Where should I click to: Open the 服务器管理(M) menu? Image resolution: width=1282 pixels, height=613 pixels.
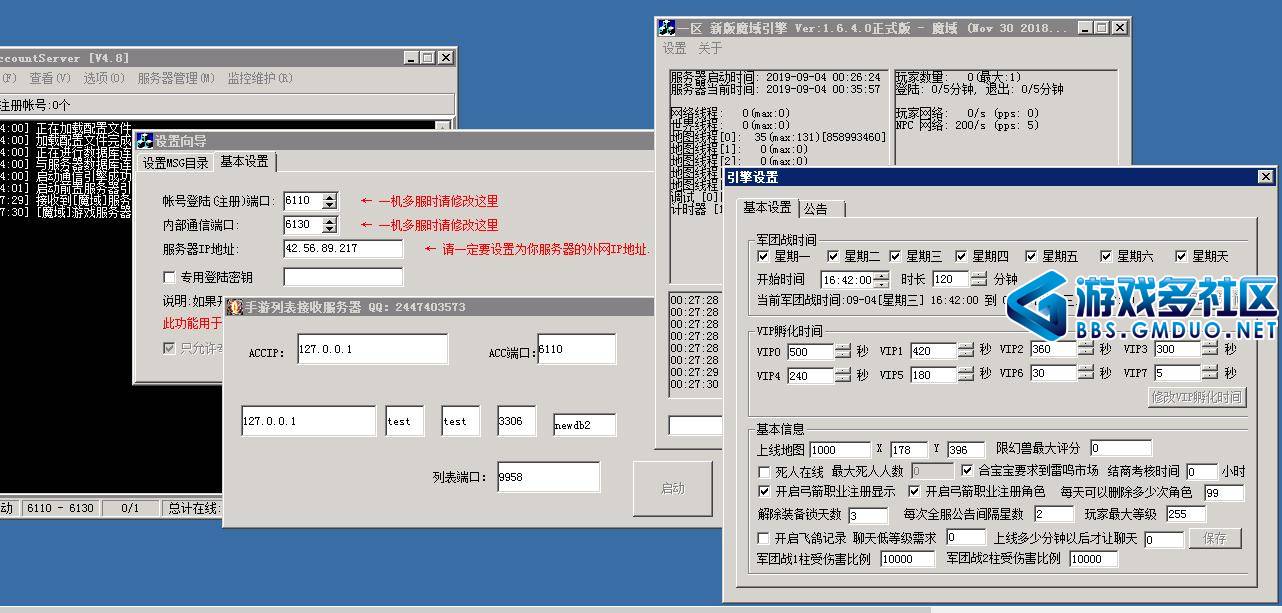coord(176,78)
